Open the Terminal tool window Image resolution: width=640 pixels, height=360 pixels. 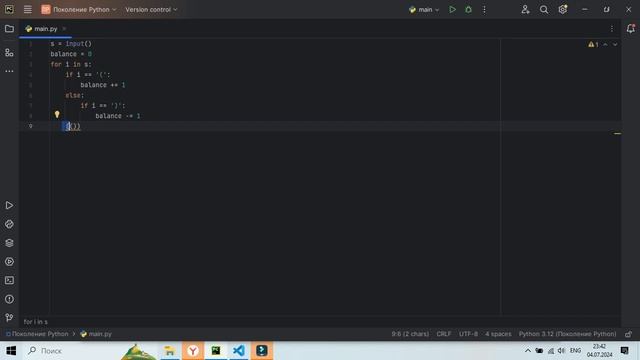click(x=9, y=280)
